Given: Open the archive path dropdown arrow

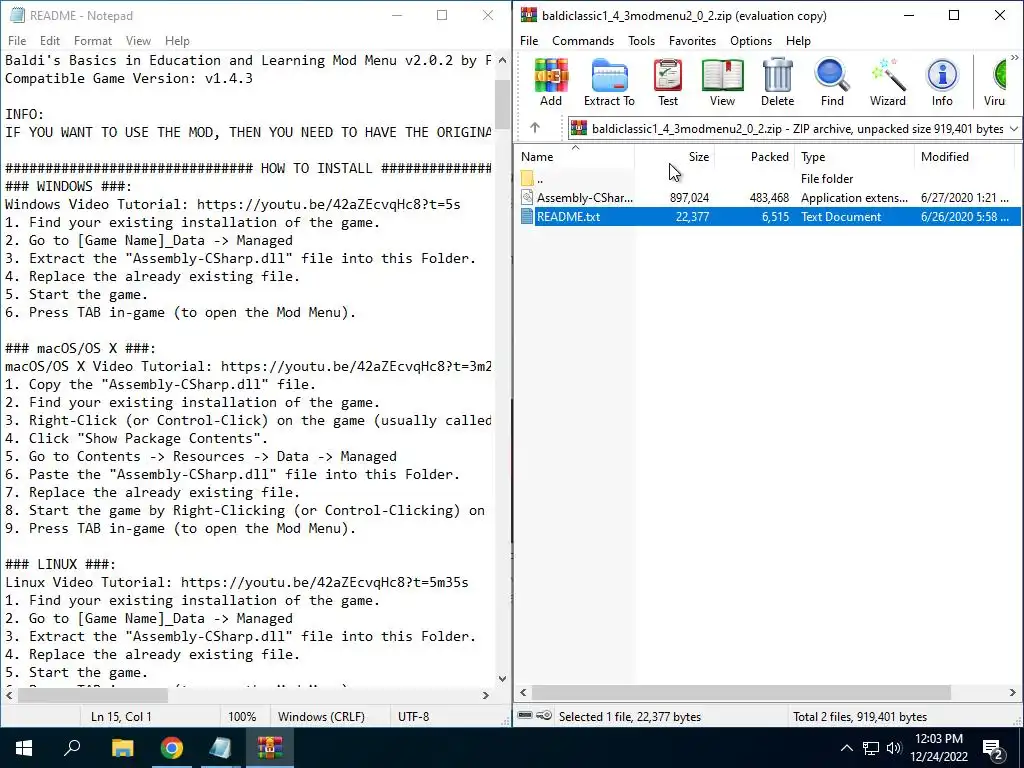Looking at the screenshot, I should click(x=1014, y=129).
